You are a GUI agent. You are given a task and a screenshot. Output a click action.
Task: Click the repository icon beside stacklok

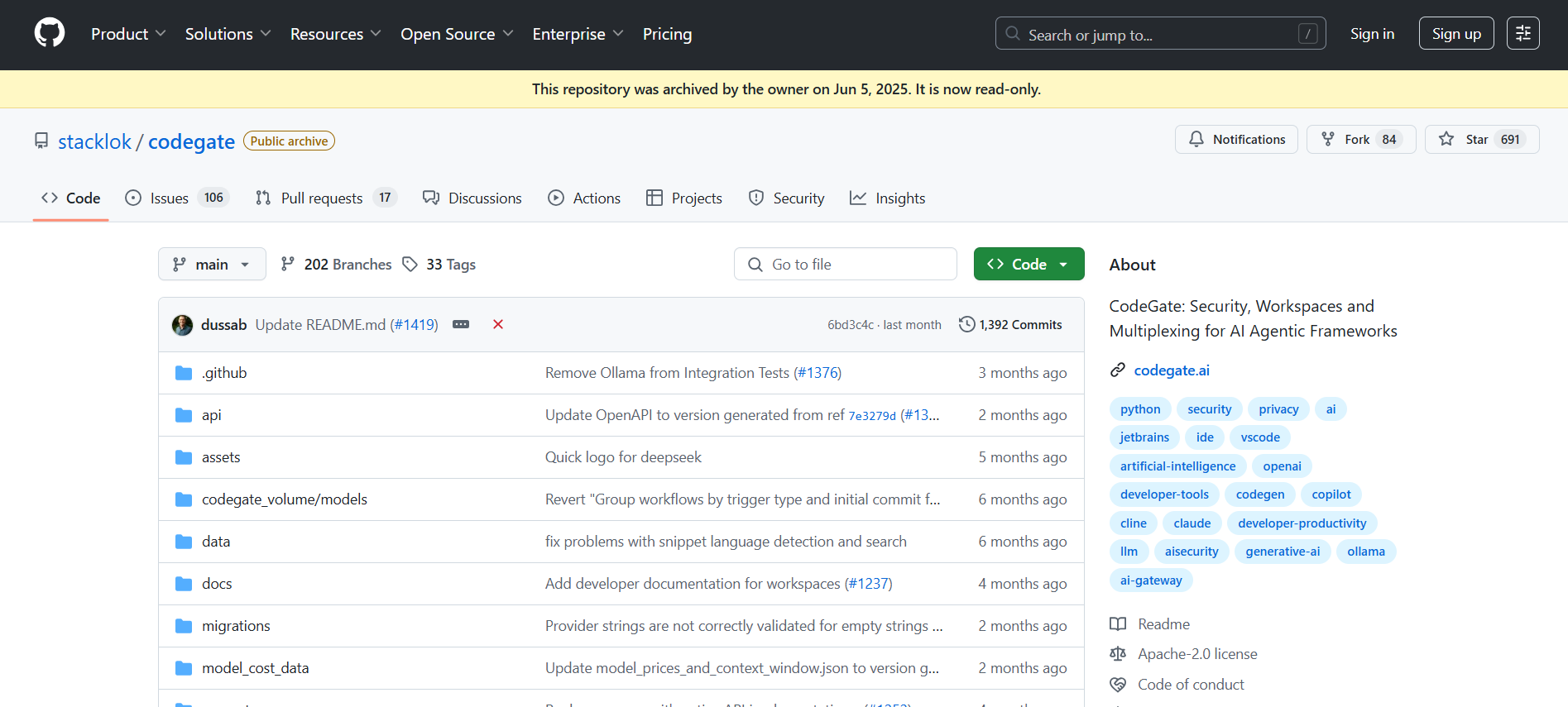(41, 141)
